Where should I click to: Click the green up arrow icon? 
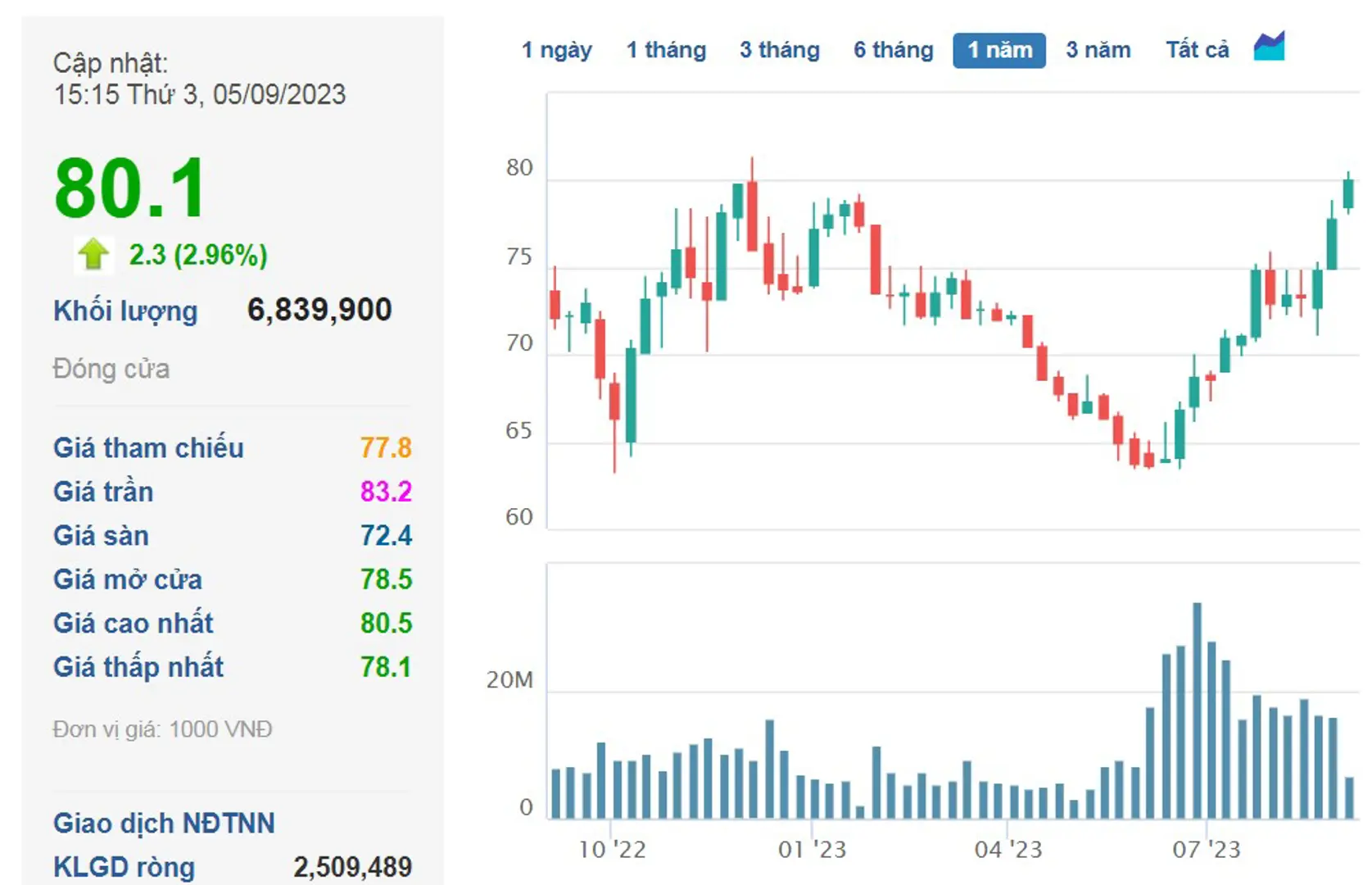pos(93,254)
